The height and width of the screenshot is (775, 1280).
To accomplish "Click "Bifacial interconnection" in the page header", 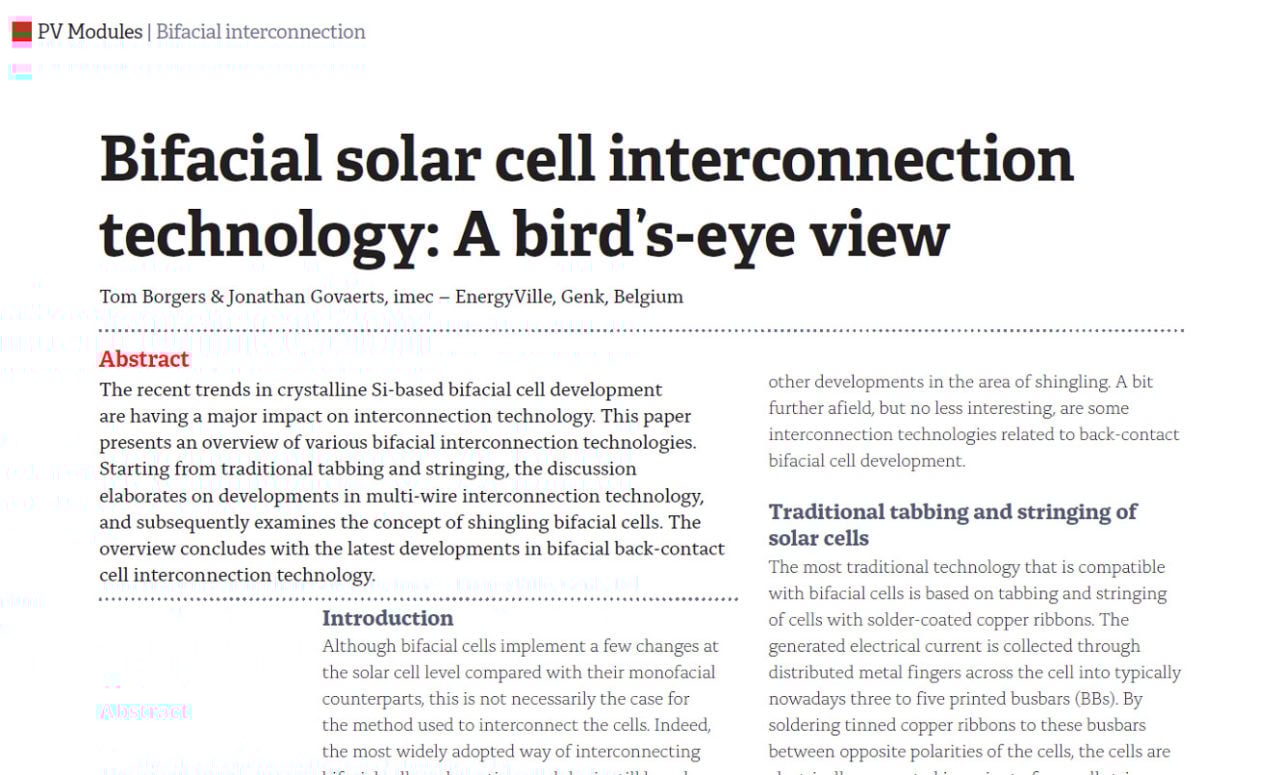I will point(260,32).
